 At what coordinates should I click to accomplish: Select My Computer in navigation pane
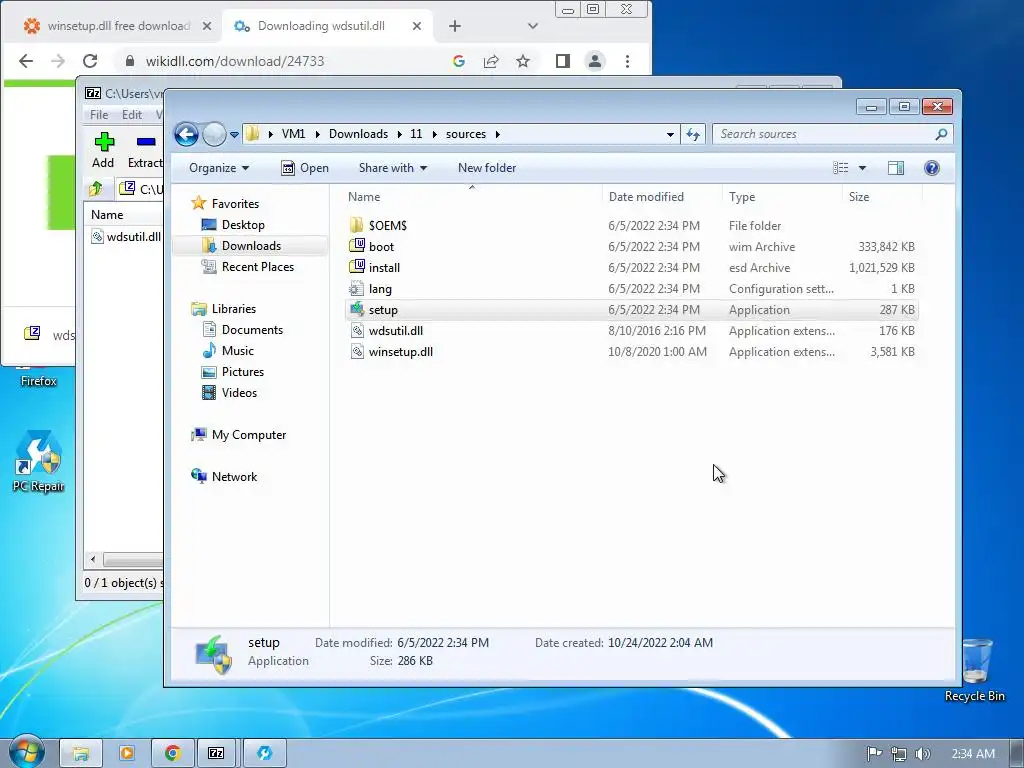(x=248, y=435)
